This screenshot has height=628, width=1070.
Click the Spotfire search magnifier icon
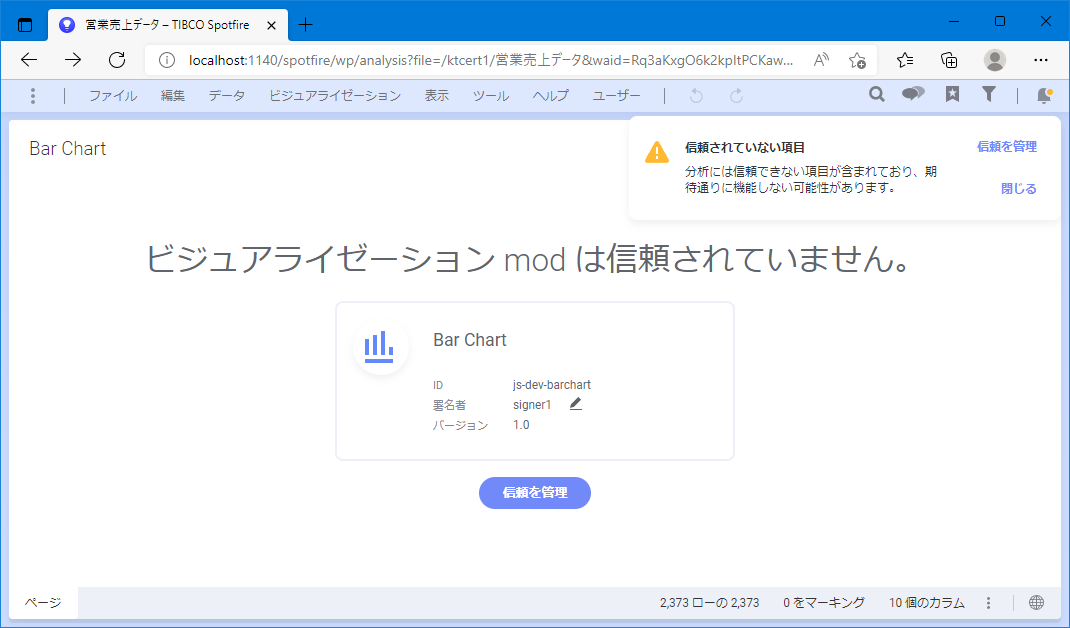point(877,95)
